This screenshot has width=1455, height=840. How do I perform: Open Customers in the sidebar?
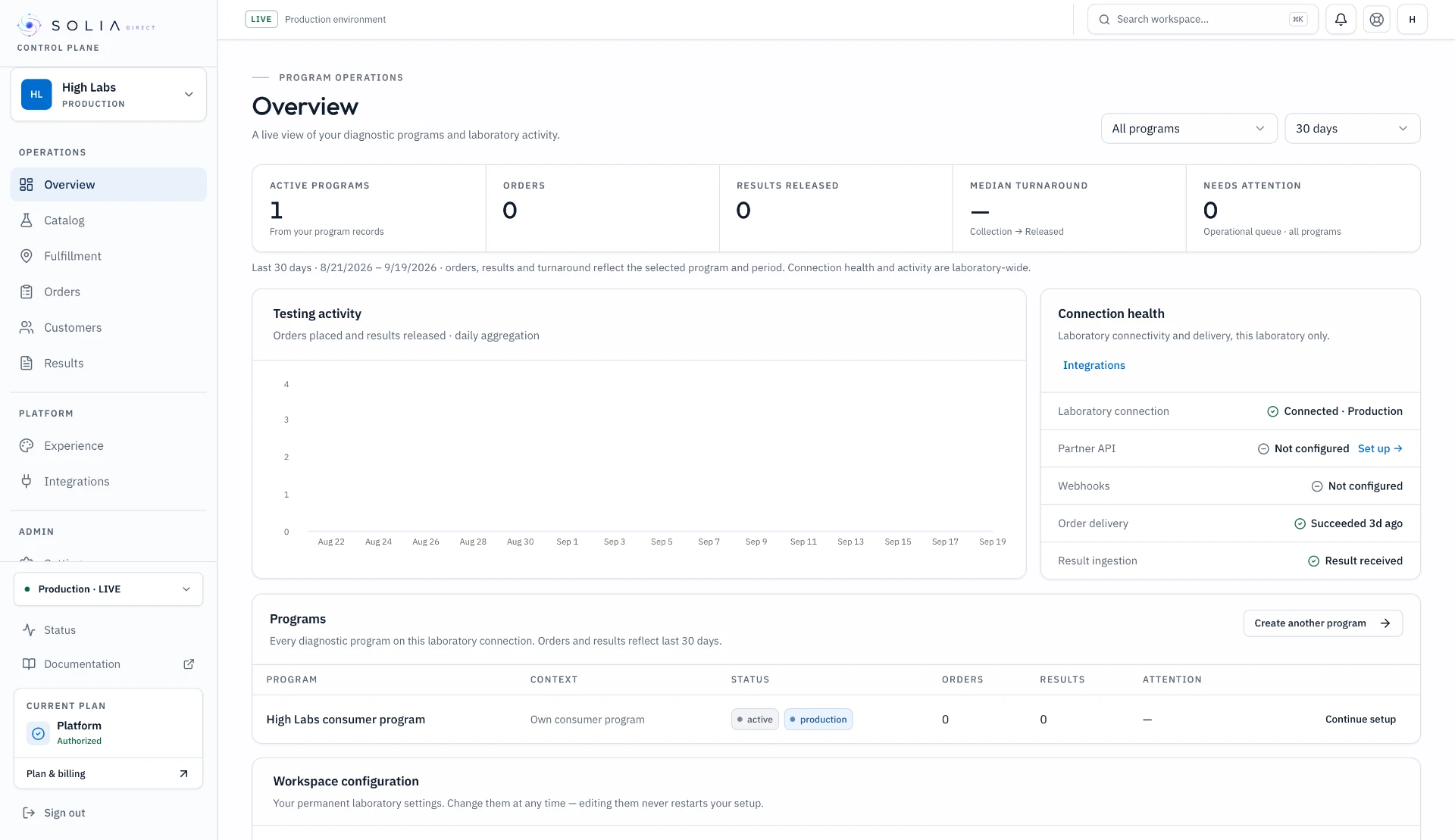tap(108, 327)
